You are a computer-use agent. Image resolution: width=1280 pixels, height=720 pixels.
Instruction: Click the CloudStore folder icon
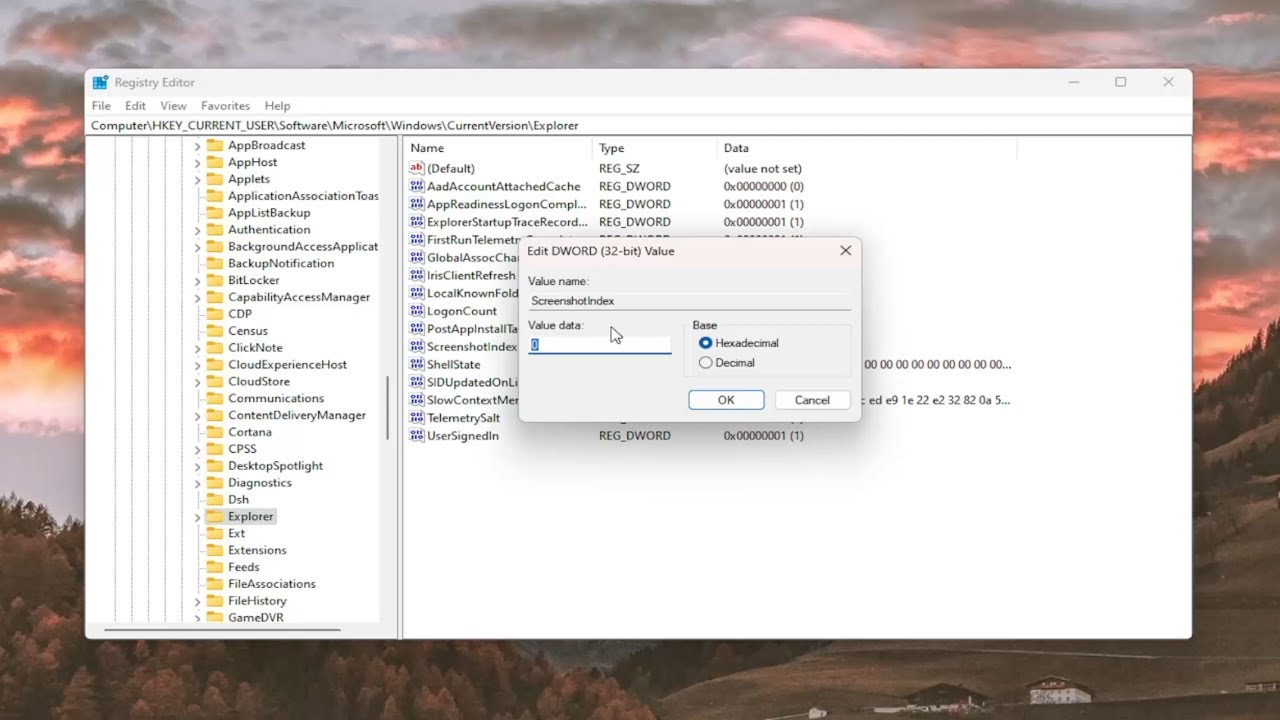(x=214, y=381)
